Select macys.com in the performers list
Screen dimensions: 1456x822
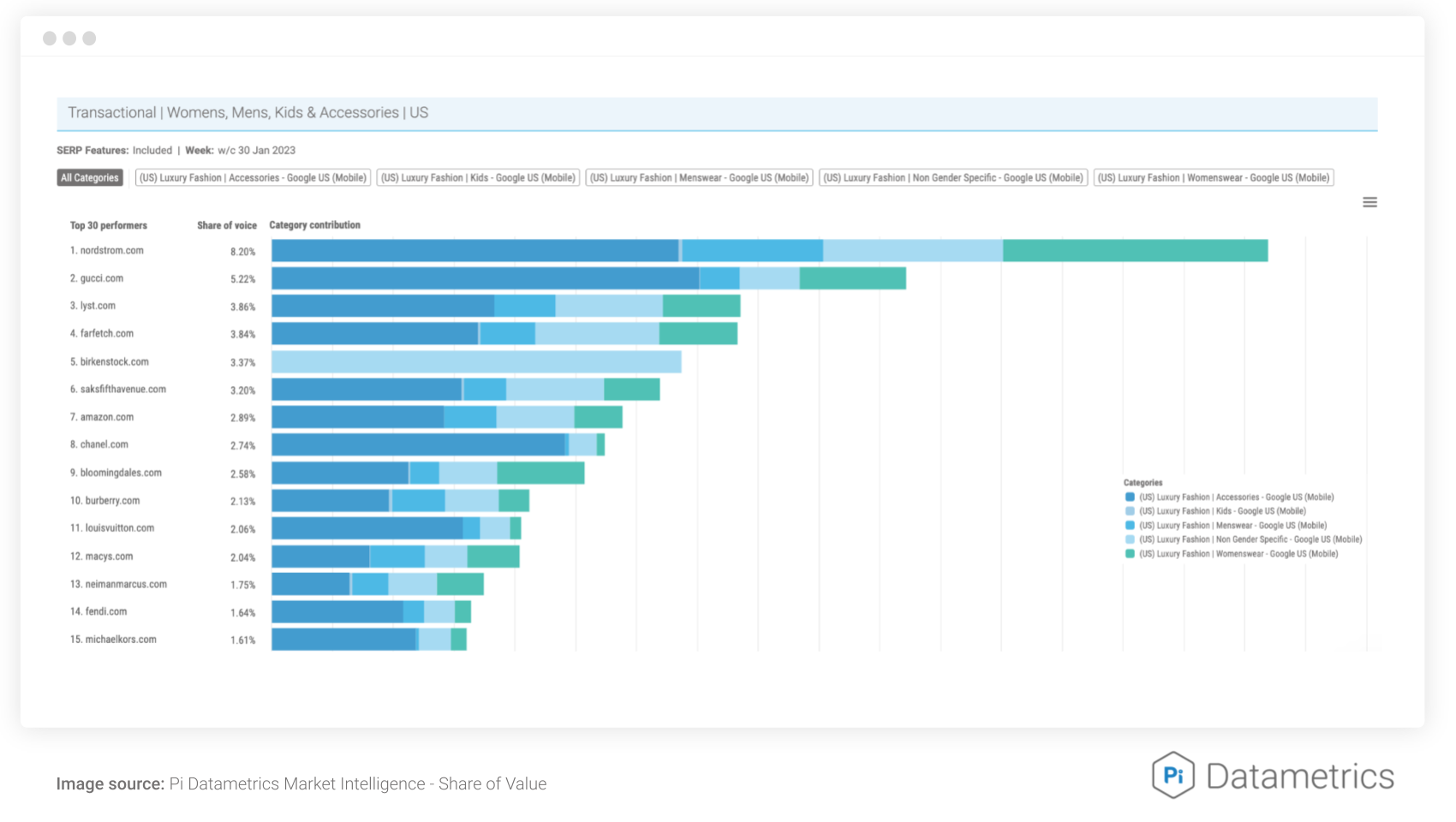[102, 557]
